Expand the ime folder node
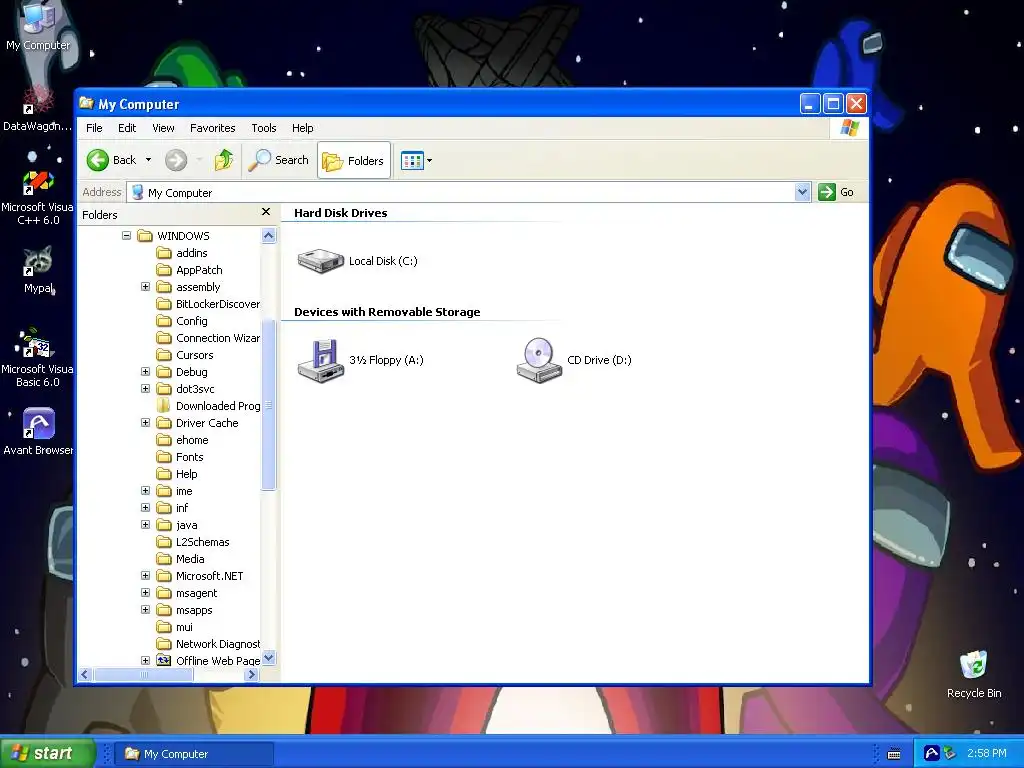Image resolution: width=1024 pixels, height=768 pixels. tap(146, 490)
